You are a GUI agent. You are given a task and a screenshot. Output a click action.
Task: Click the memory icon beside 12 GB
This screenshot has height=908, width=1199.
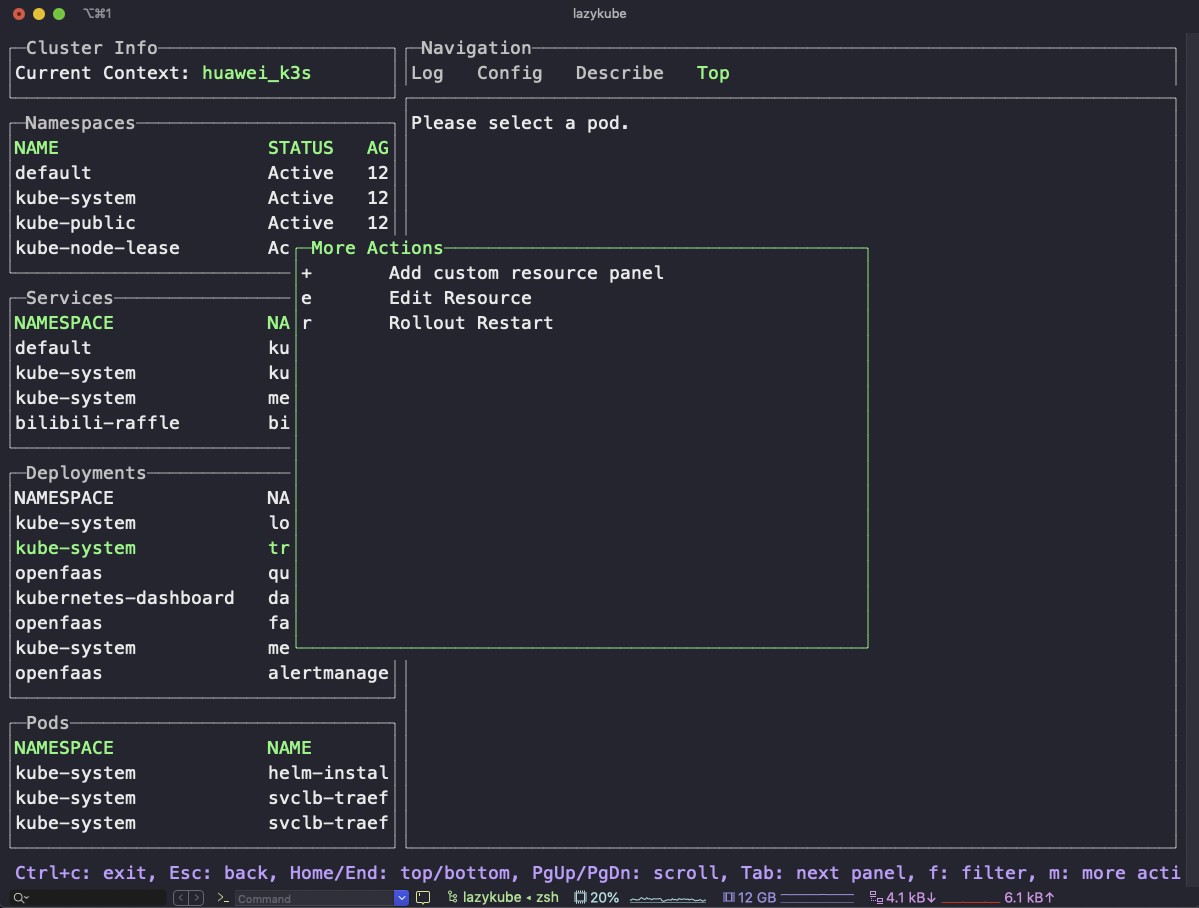click(x=729, y=897)
